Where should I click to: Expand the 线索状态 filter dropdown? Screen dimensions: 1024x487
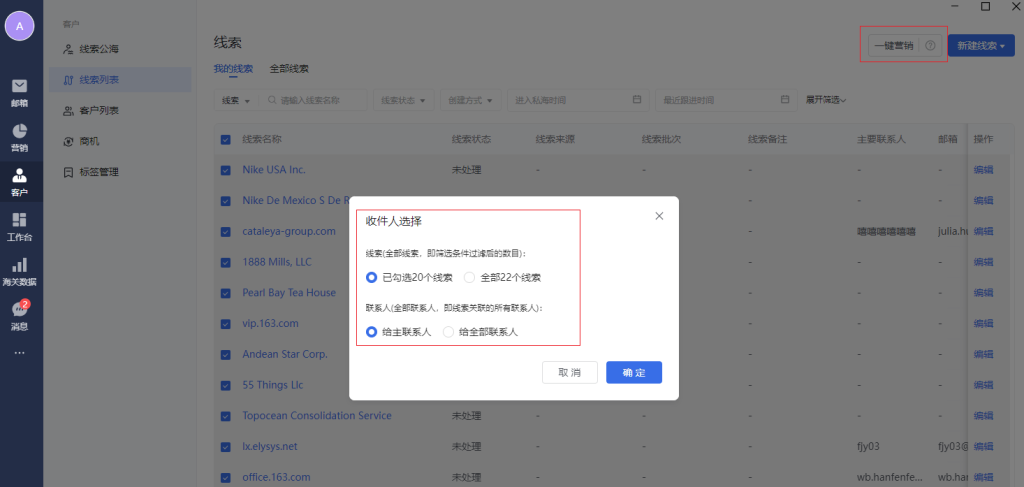[405, 100]
